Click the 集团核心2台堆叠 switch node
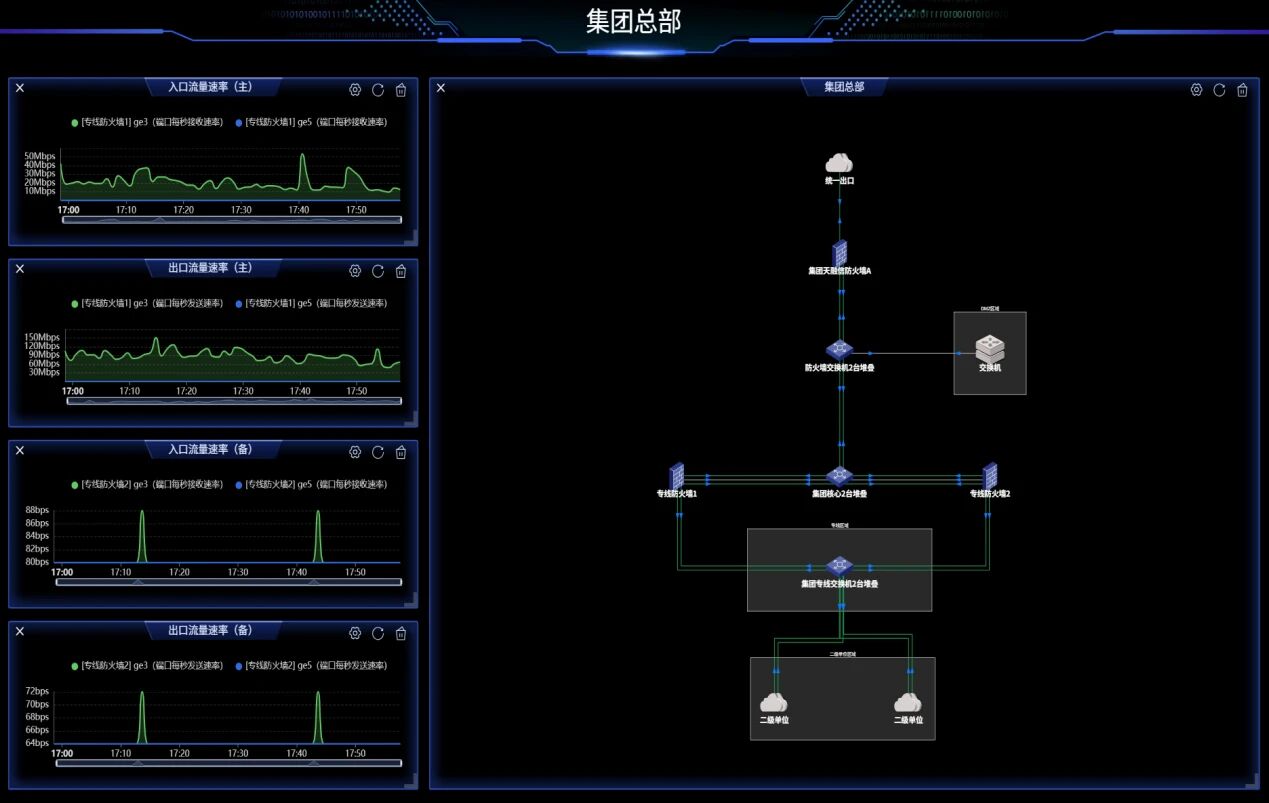The height and width of the screenshot is (803, 1269). [839, 476]
